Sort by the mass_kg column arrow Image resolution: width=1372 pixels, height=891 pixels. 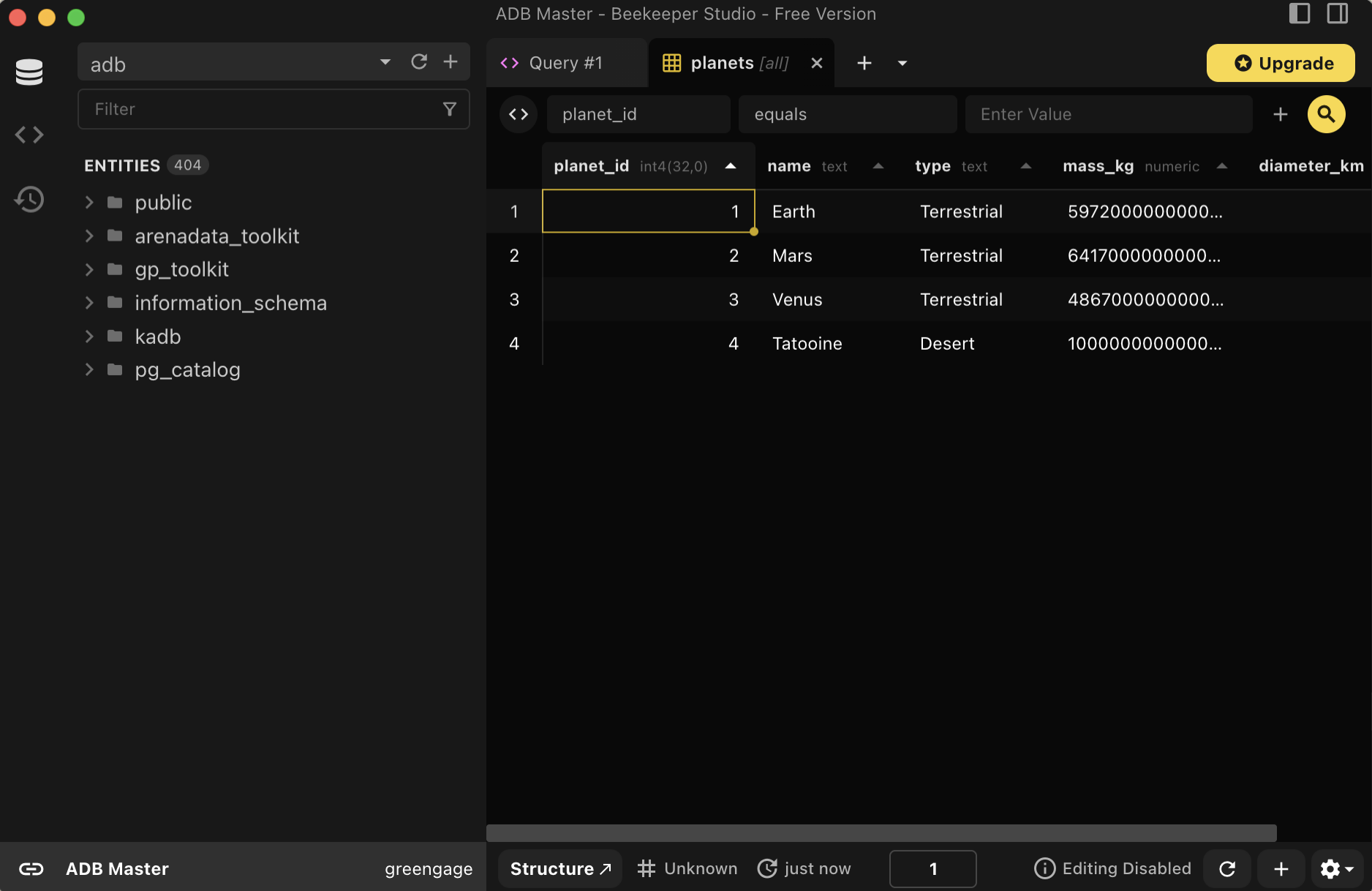pos(1222,166)
